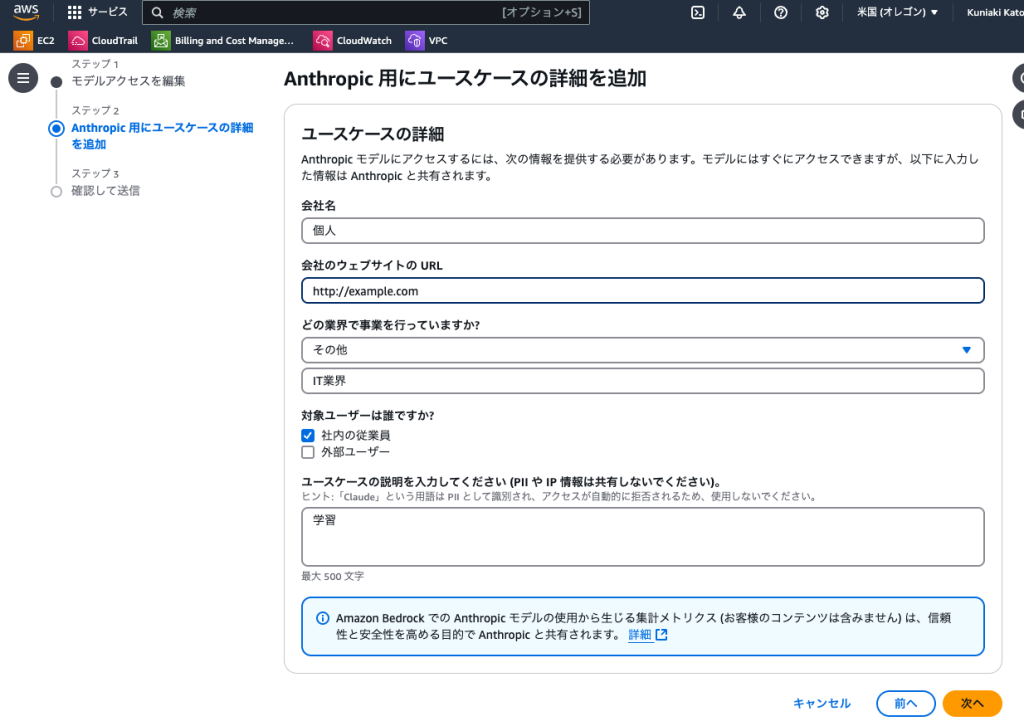This screenshot has height=726, width=1024.
Task: Uncheck the 社内の従業員 checkbox
Action: (308, 435)
